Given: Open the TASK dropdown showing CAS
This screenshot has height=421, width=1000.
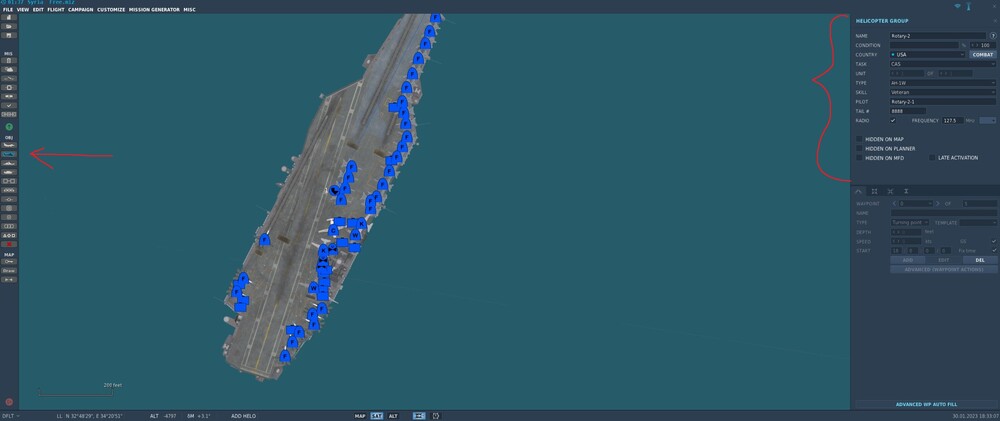Looking at the screenshot, I should click(x=943, y=64).
